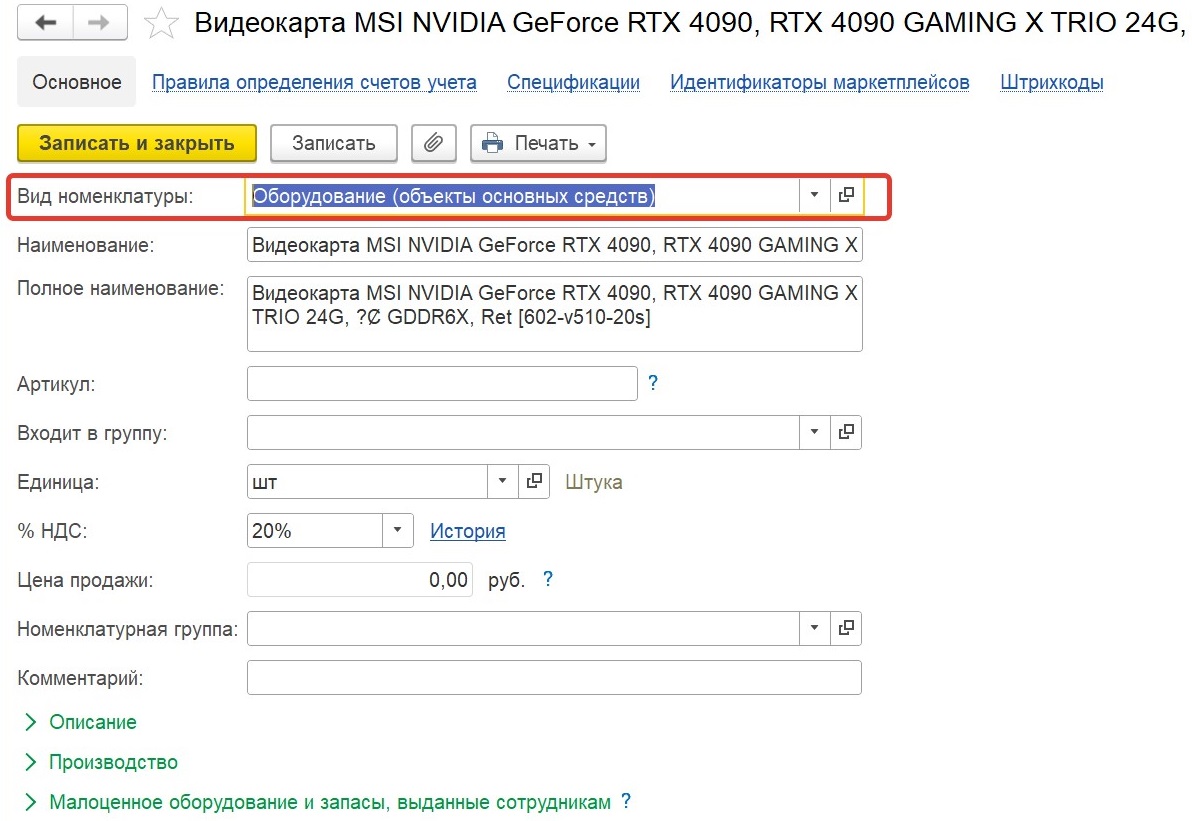
Task: Open the Номенклатурная группа linked item
Action: [x=846, y=629]
